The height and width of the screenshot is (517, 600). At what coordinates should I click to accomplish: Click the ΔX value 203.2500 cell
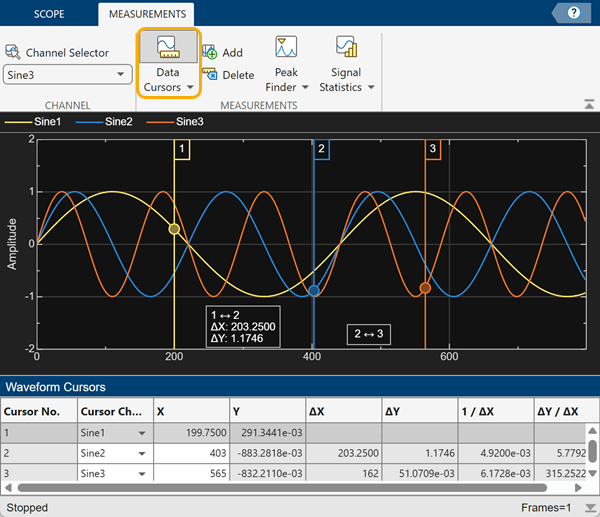pyautogui.click(x=344, y=453)
